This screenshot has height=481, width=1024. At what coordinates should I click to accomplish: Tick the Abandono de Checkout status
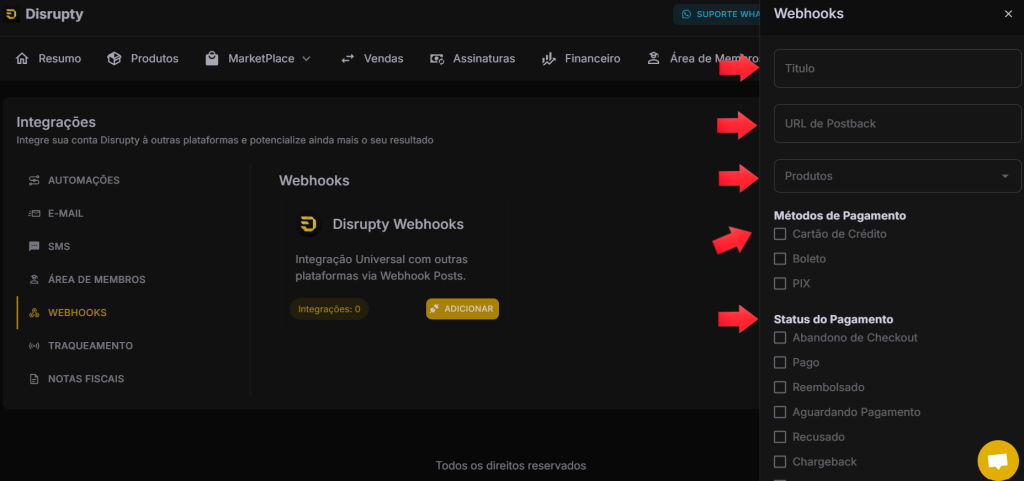pyautogui.click(x=780, y=337)
